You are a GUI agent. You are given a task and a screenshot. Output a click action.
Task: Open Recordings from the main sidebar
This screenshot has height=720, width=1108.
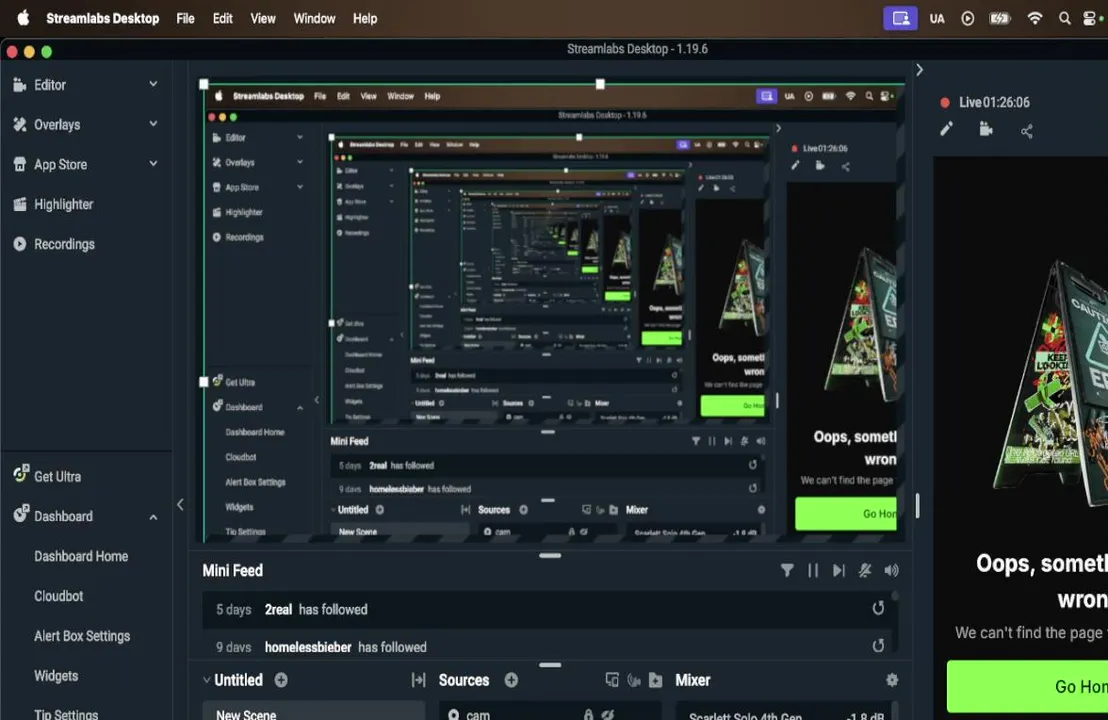coord(64,244)
